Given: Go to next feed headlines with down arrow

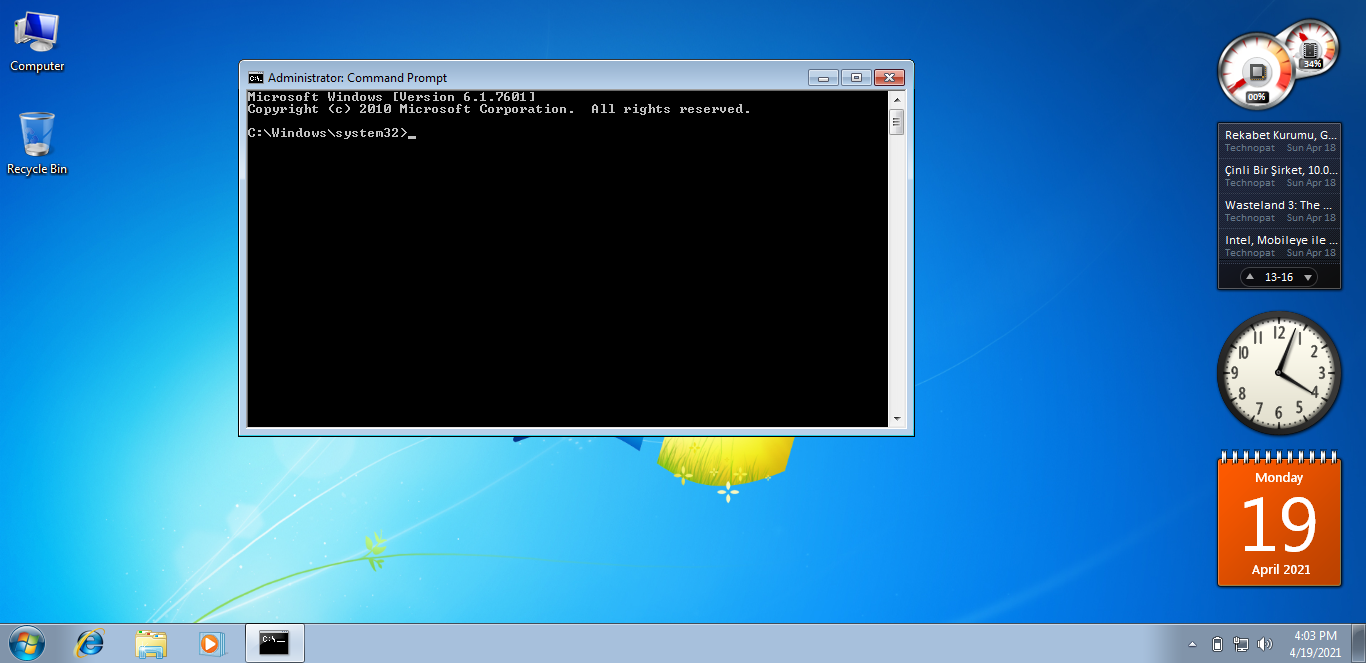Looking at the screenshot, I should (1308, 277).
